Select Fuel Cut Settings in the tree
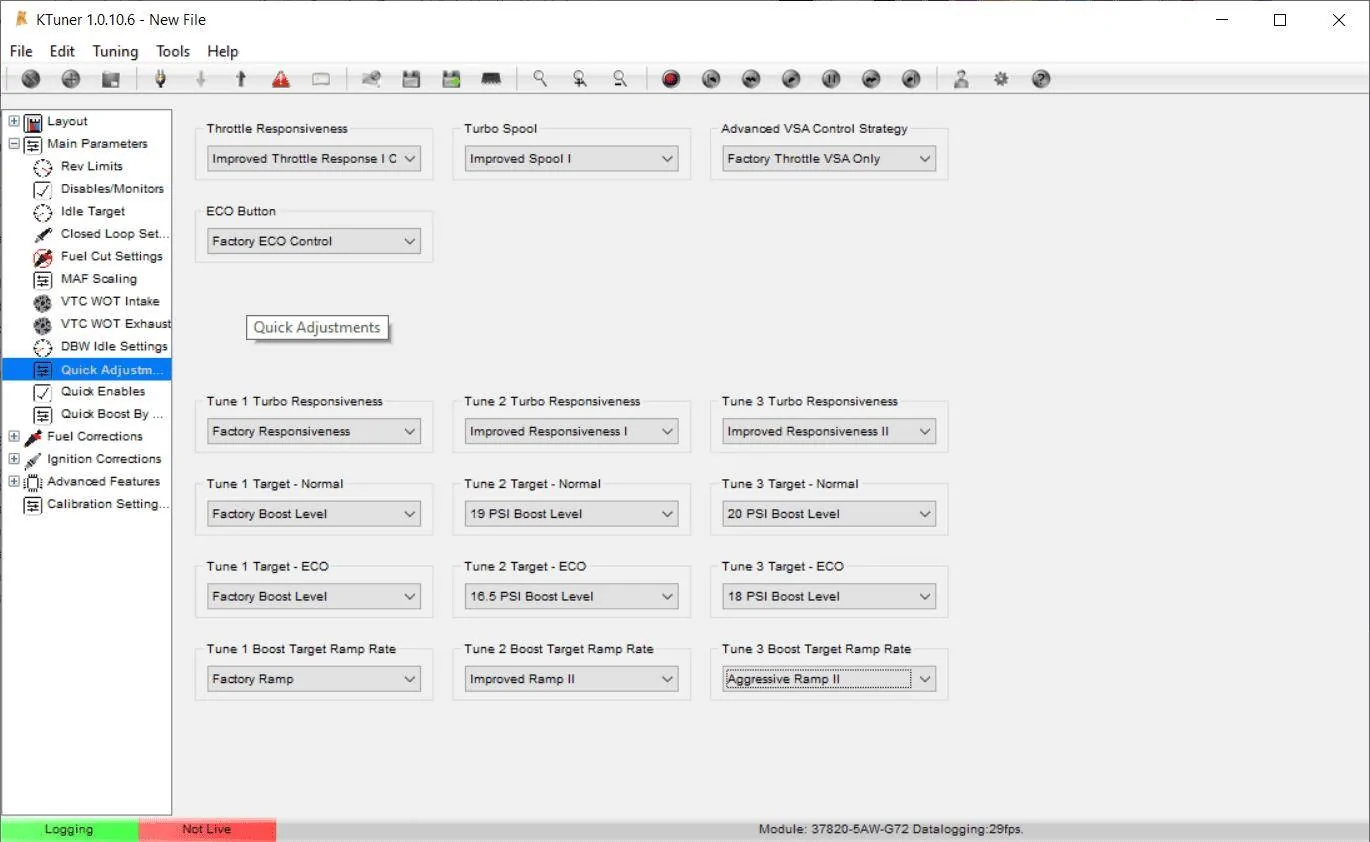 coord(111,256)
